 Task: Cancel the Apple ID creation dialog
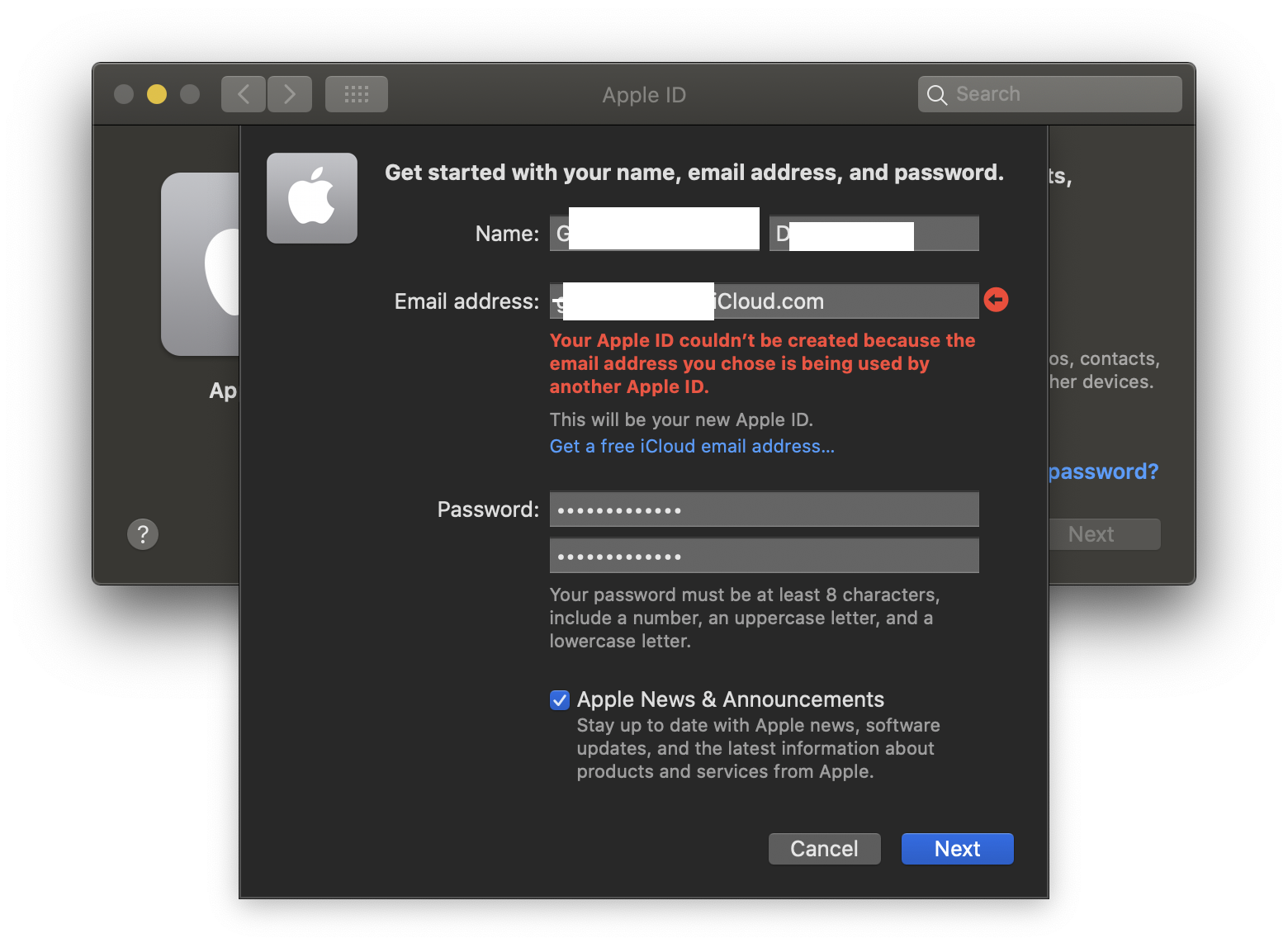(825, 849)
